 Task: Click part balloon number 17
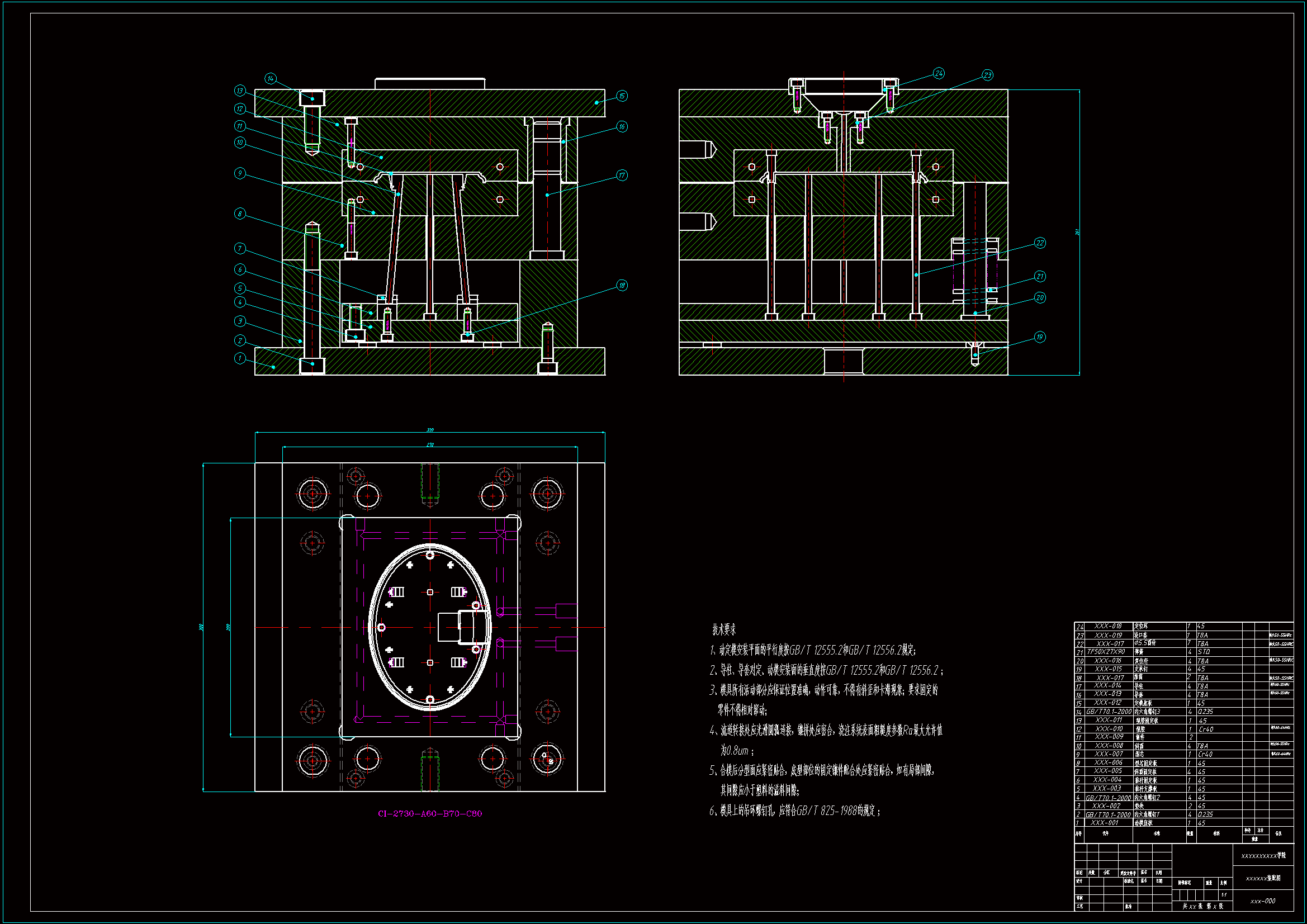click(x=622, y=176)
